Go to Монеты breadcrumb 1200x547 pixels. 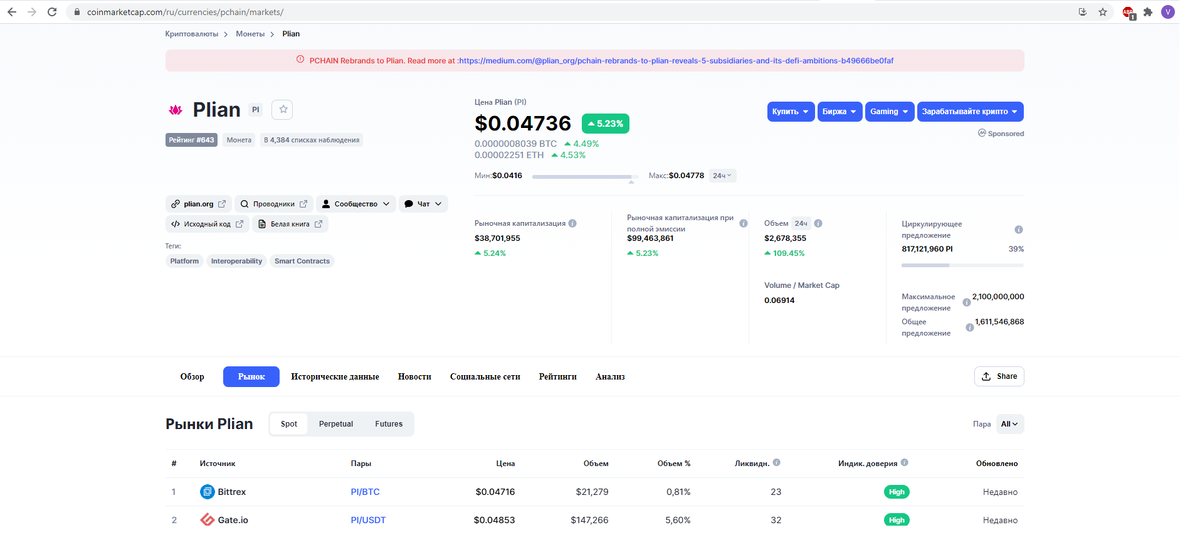click(250, 34)
